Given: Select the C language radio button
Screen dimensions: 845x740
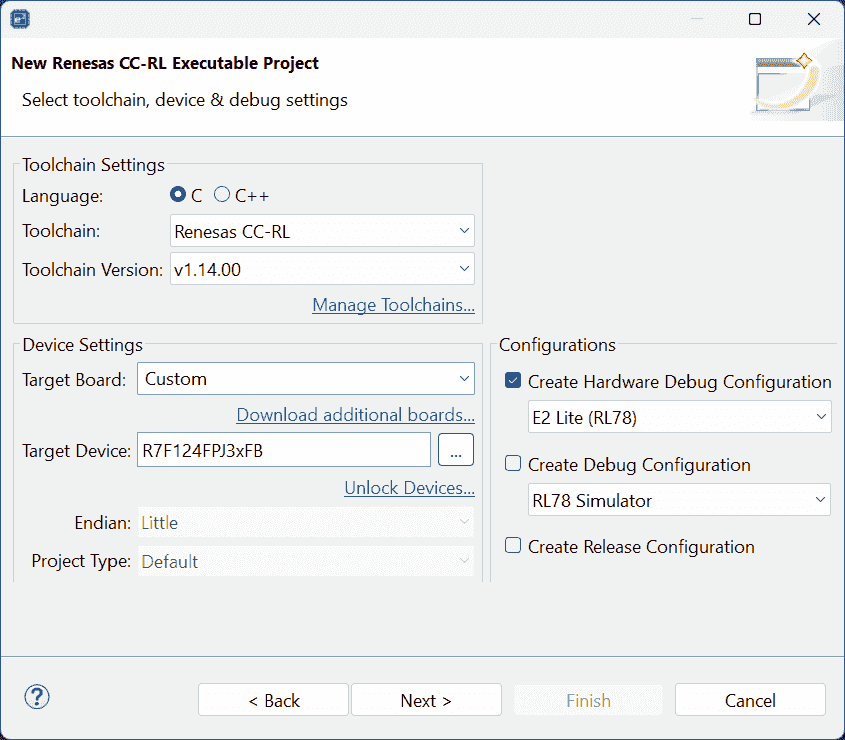Looking at the screenshot, I should coord(178,195).
